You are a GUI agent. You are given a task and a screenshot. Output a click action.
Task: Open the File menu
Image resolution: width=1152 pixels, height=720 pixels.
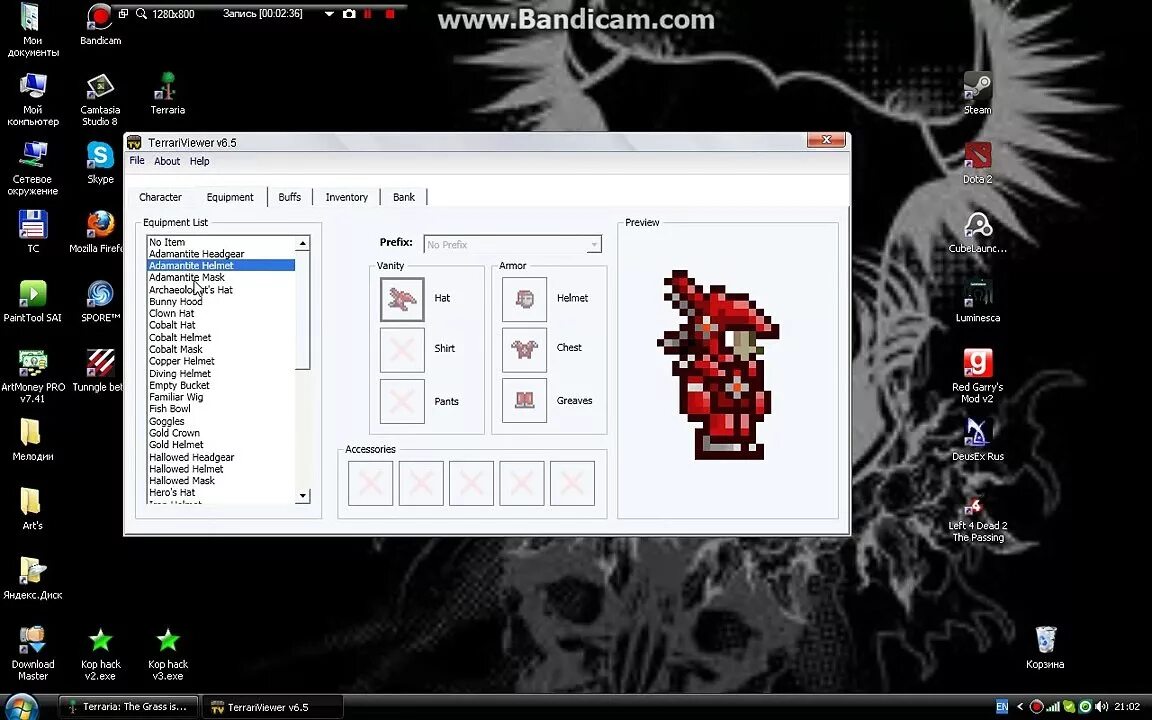pos(137,161)
